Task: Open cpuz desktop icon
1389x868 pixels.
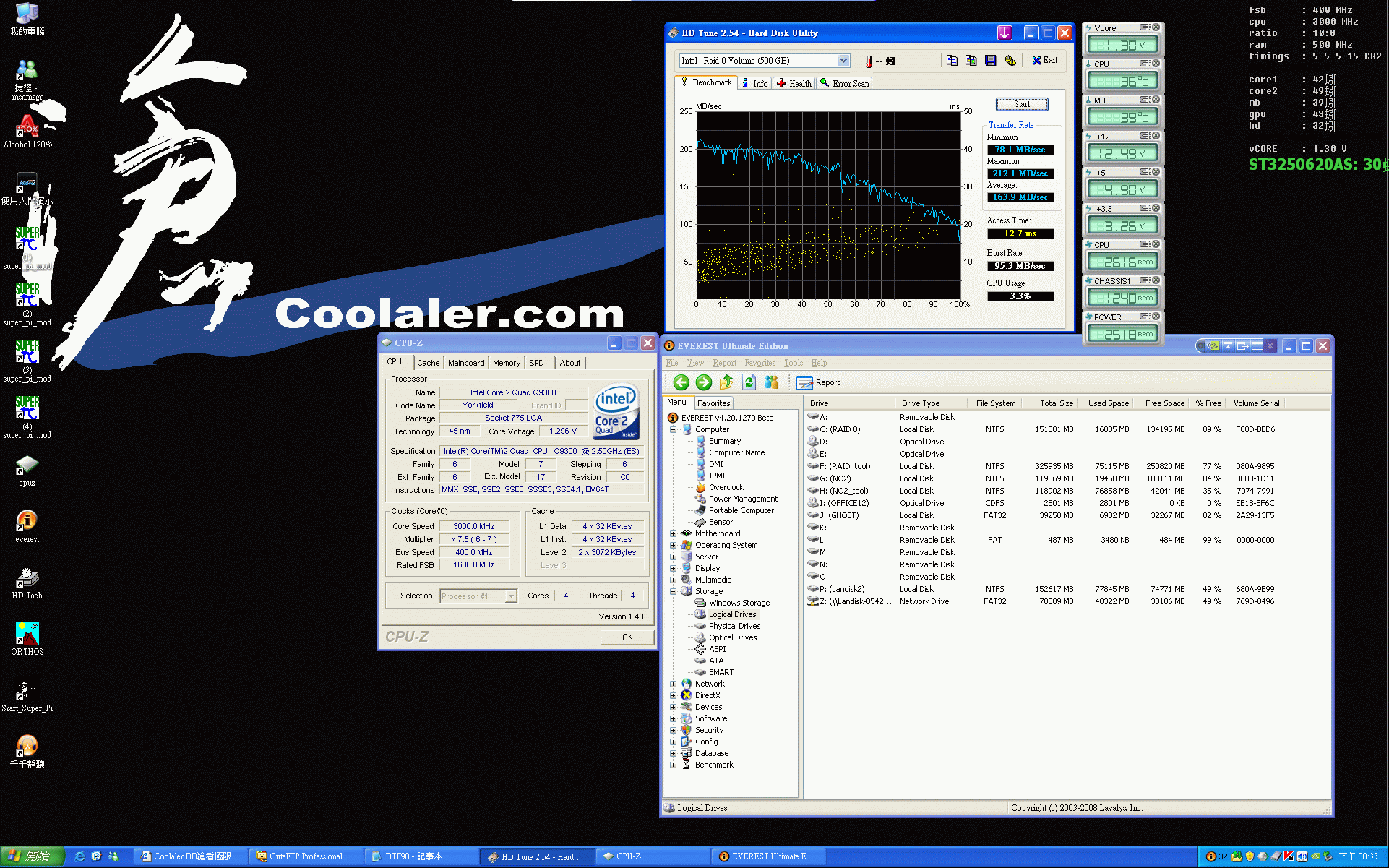Action: (27, 470)
